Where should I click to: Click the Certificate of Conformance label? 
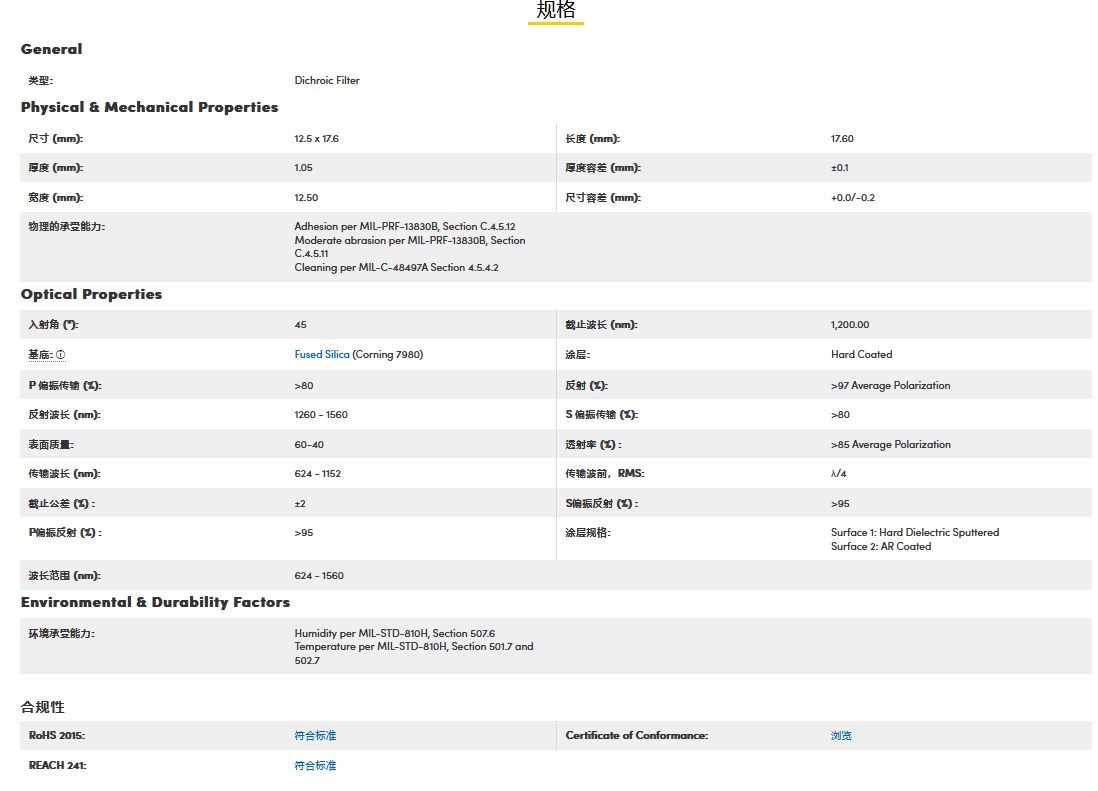636,736
